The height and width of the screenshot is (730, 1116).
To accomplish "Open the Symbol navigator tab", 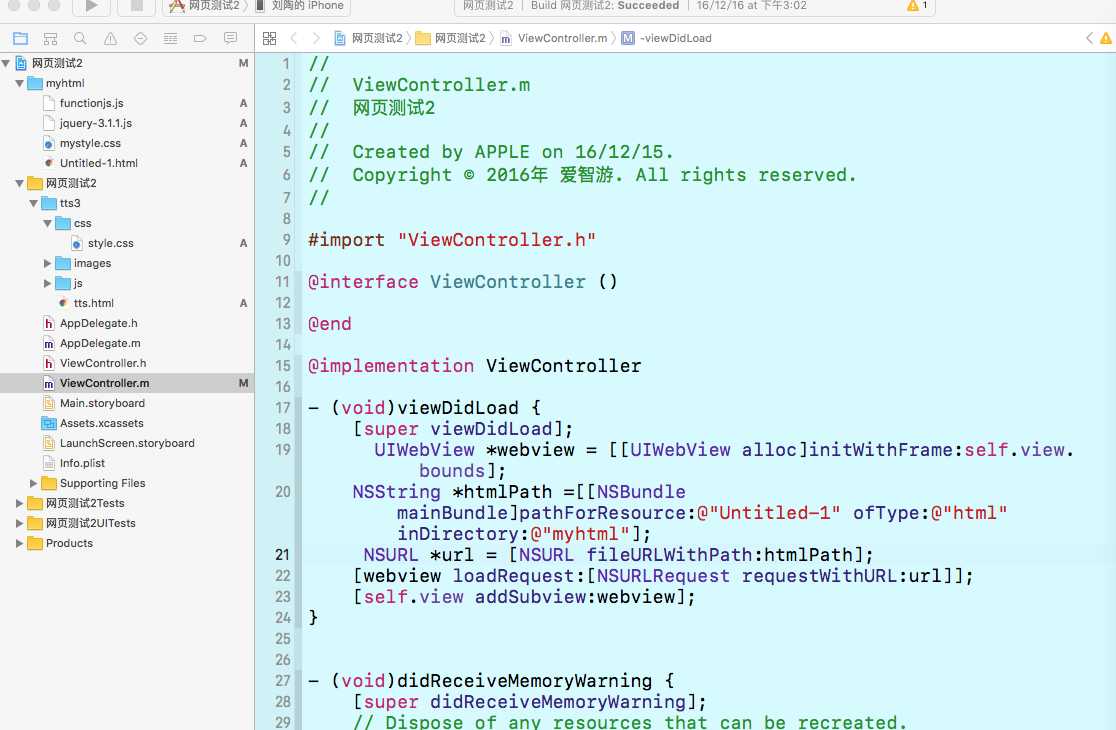I will (x=51, y=38).
